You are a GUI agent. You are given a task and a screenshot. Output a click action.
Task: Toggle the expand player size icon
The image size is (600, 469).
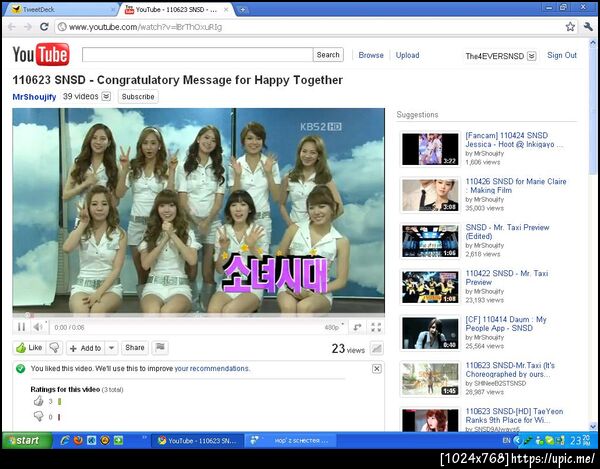pyautogui.click(x=357, y=327)
